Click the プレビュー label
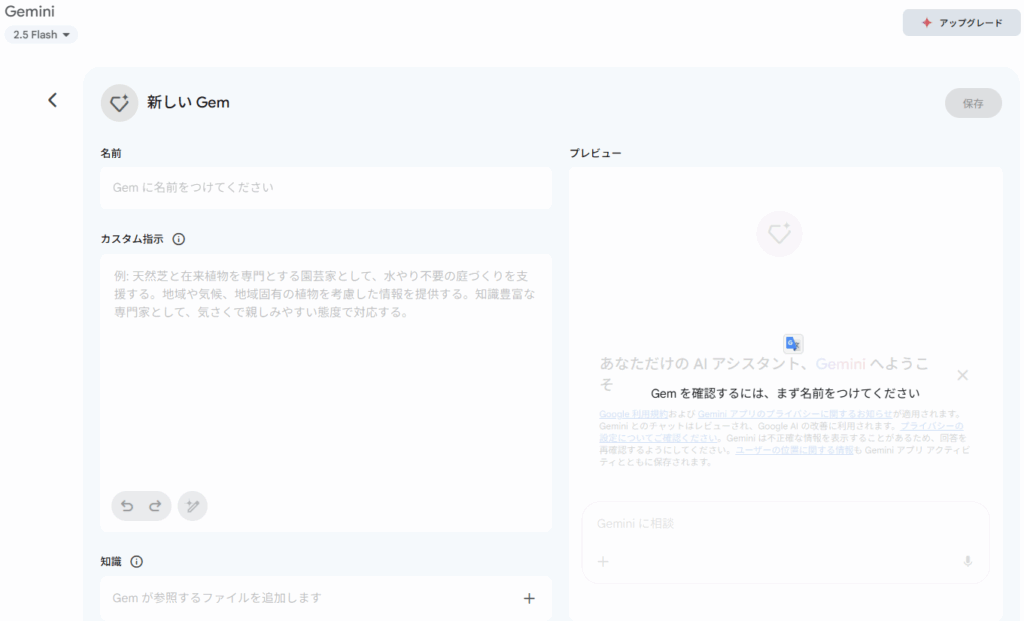This screenshot has height=621, width=1024. coord(596,153)
